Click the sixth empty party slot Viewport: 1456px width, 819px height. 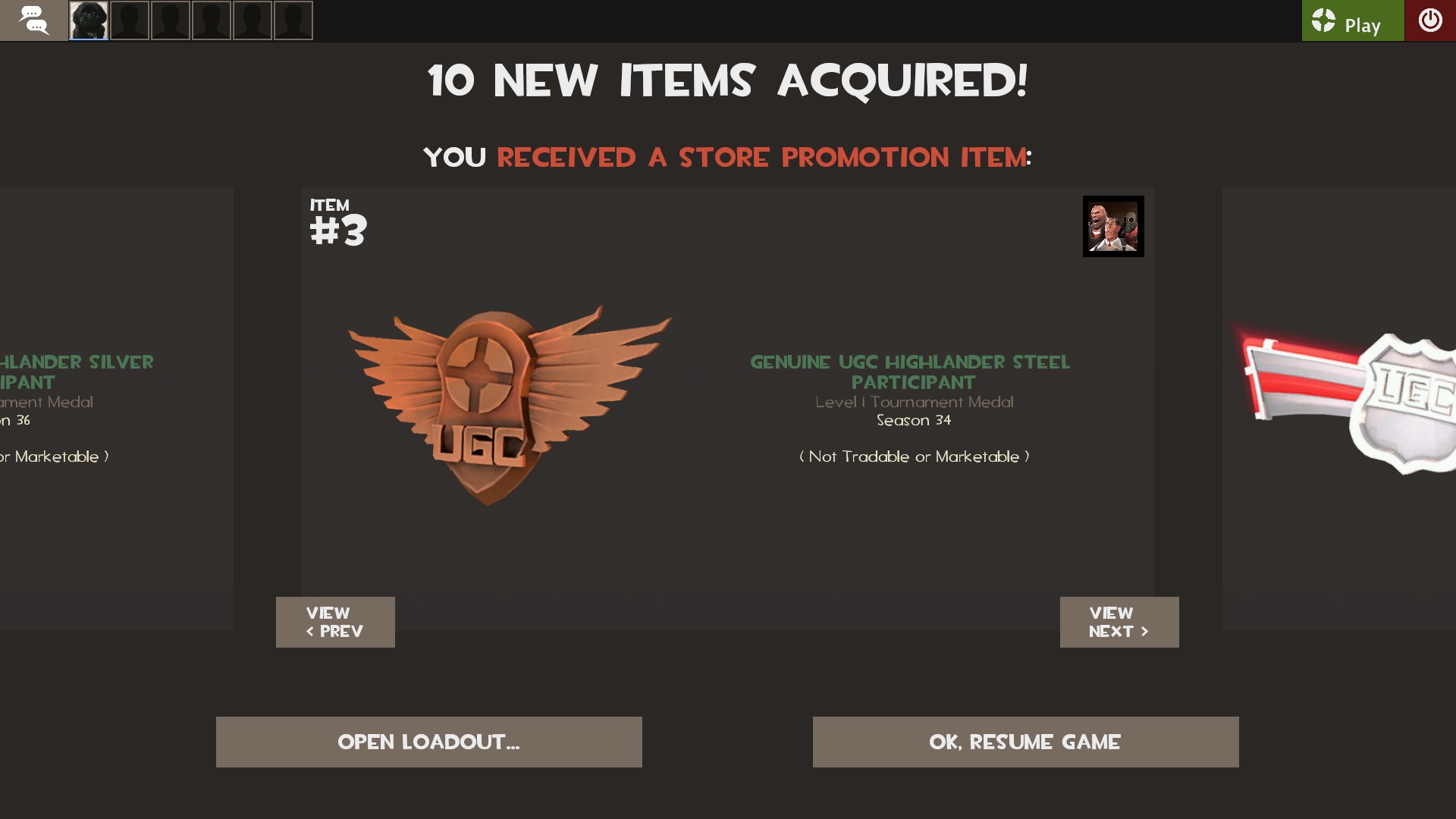(x=293, y=20)
